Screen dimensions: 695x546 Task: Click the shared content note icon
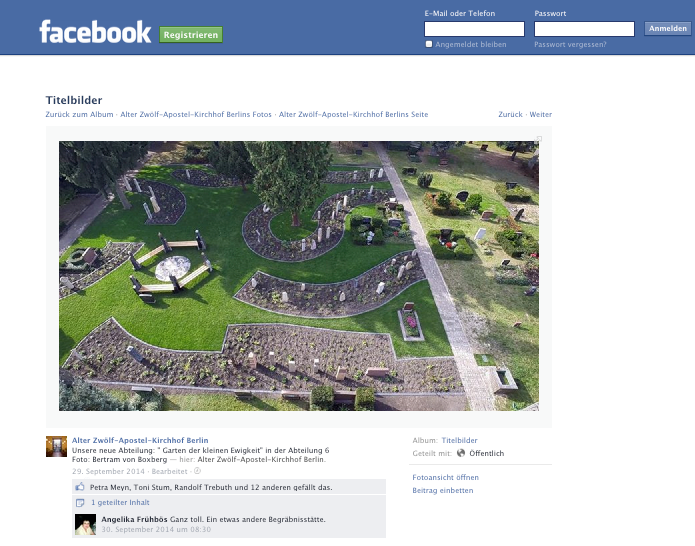pos(80,503)
